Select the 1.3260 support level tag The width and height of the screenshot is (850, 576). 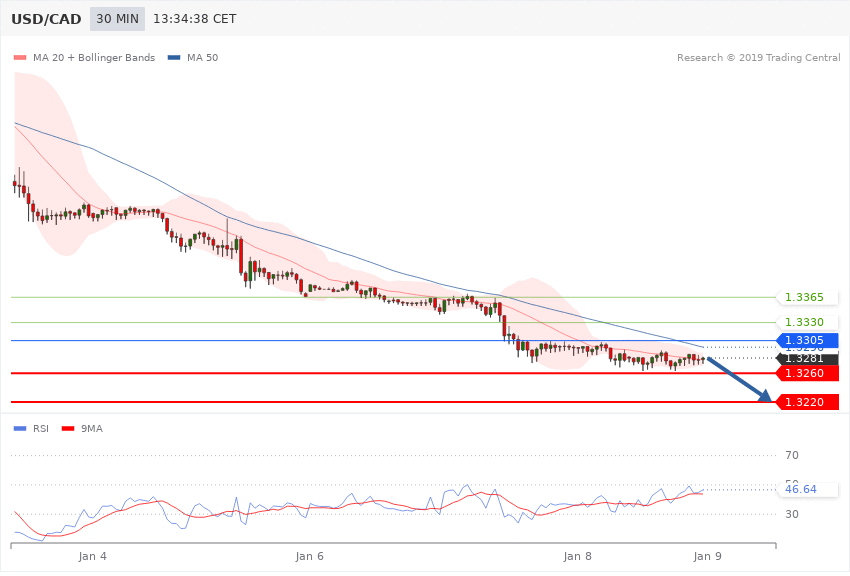pyautogui.click(x=808, y=373)
